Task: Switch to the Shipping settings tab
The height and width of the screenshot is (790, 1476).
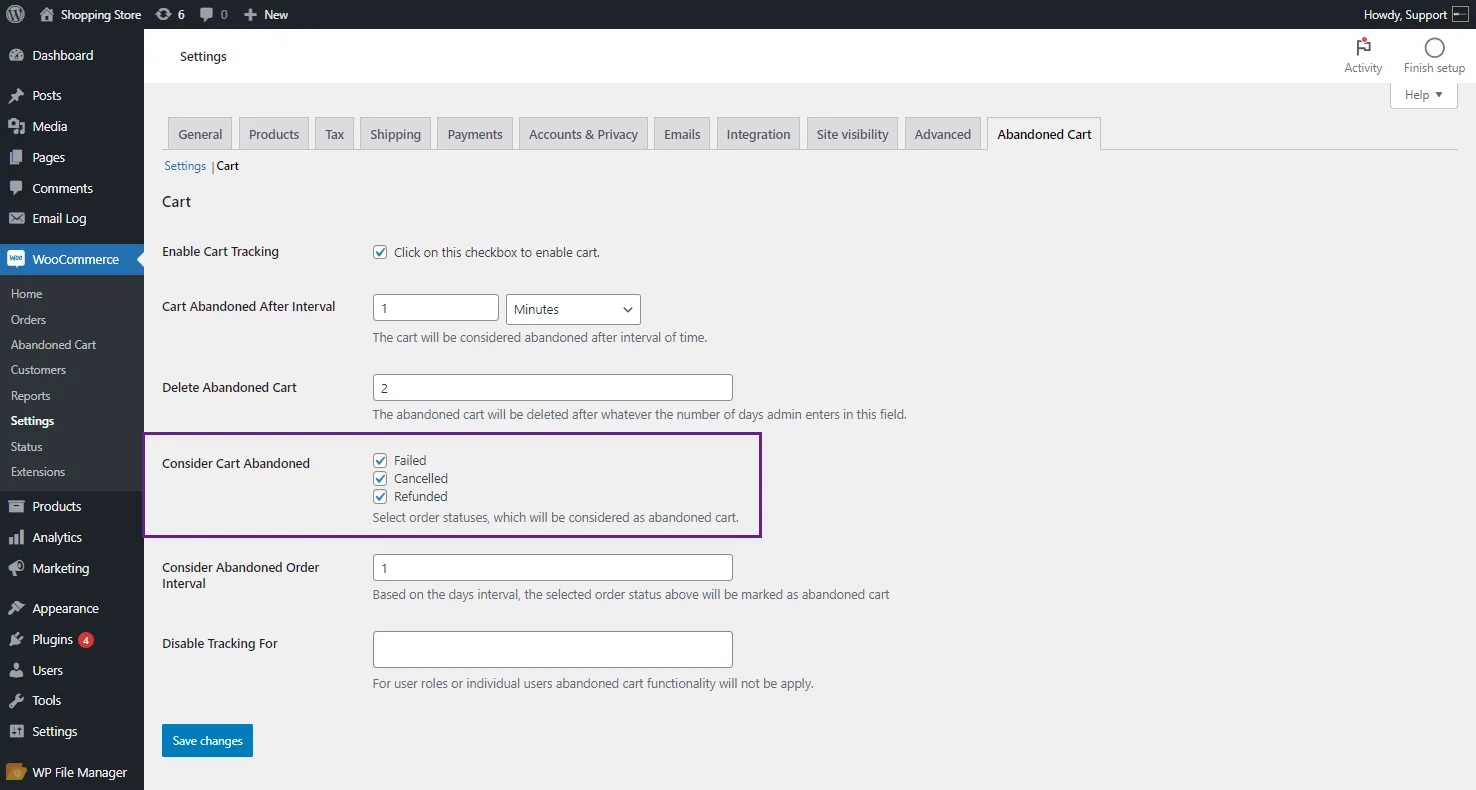Action: (395, 135)
